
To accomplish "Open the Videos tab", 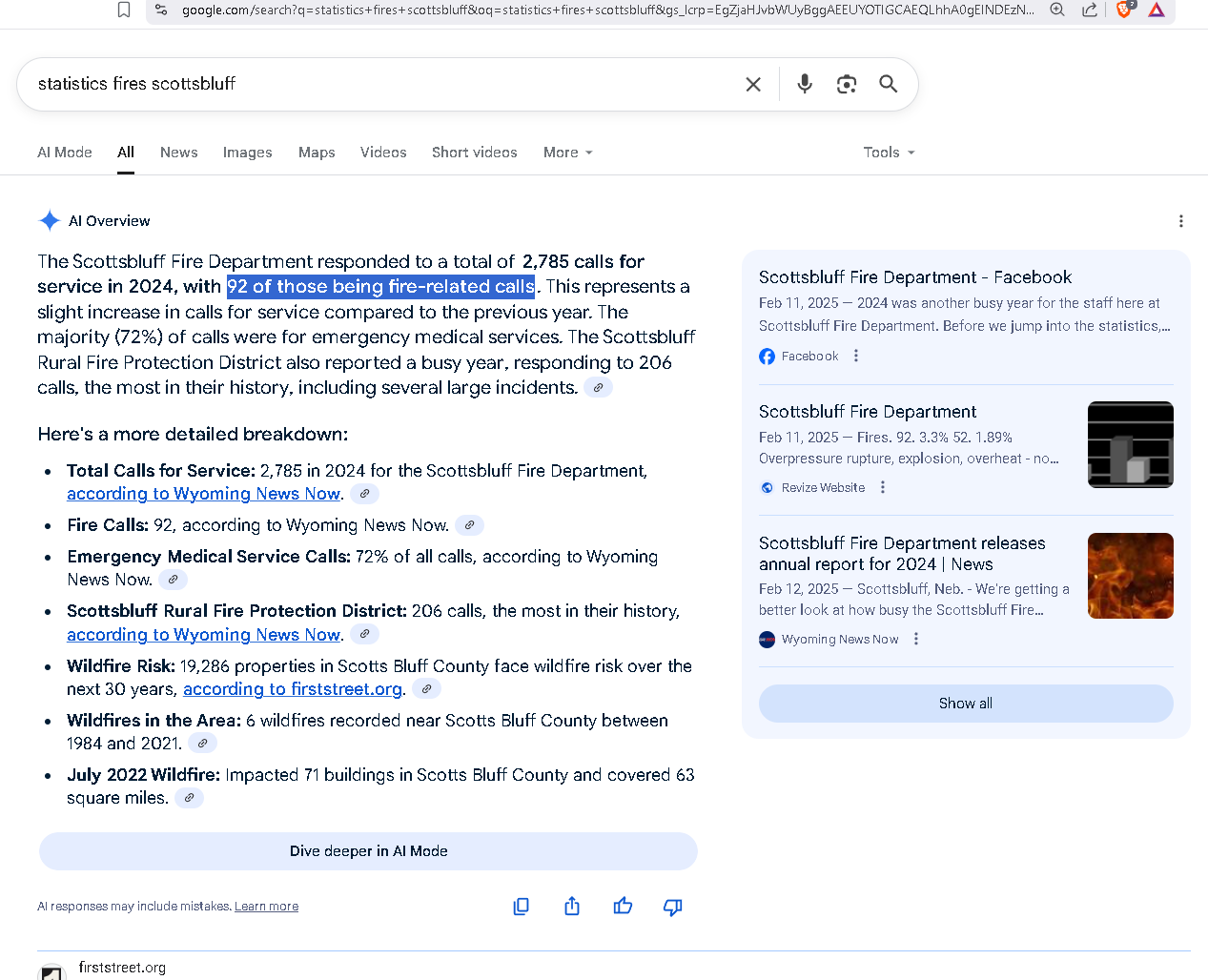I will coord(383,153).
